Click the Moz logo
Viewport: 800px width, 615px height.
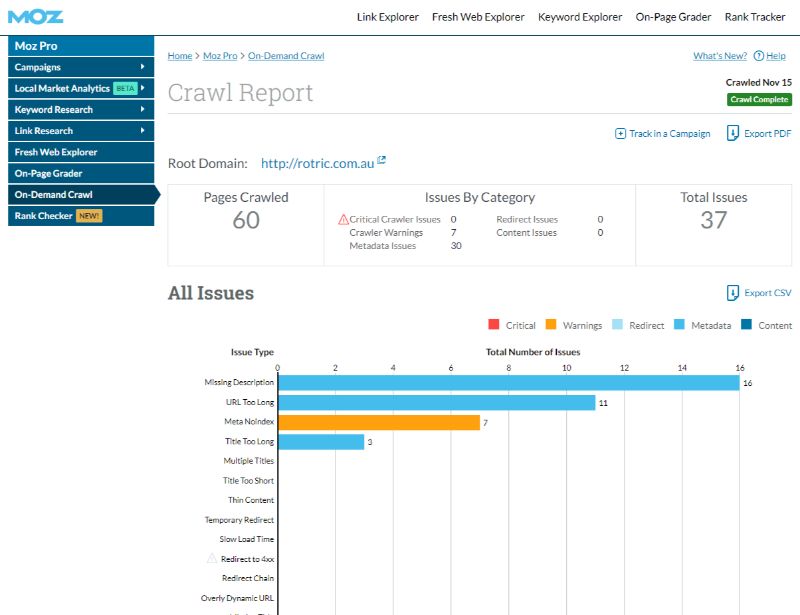click(35, 17)
